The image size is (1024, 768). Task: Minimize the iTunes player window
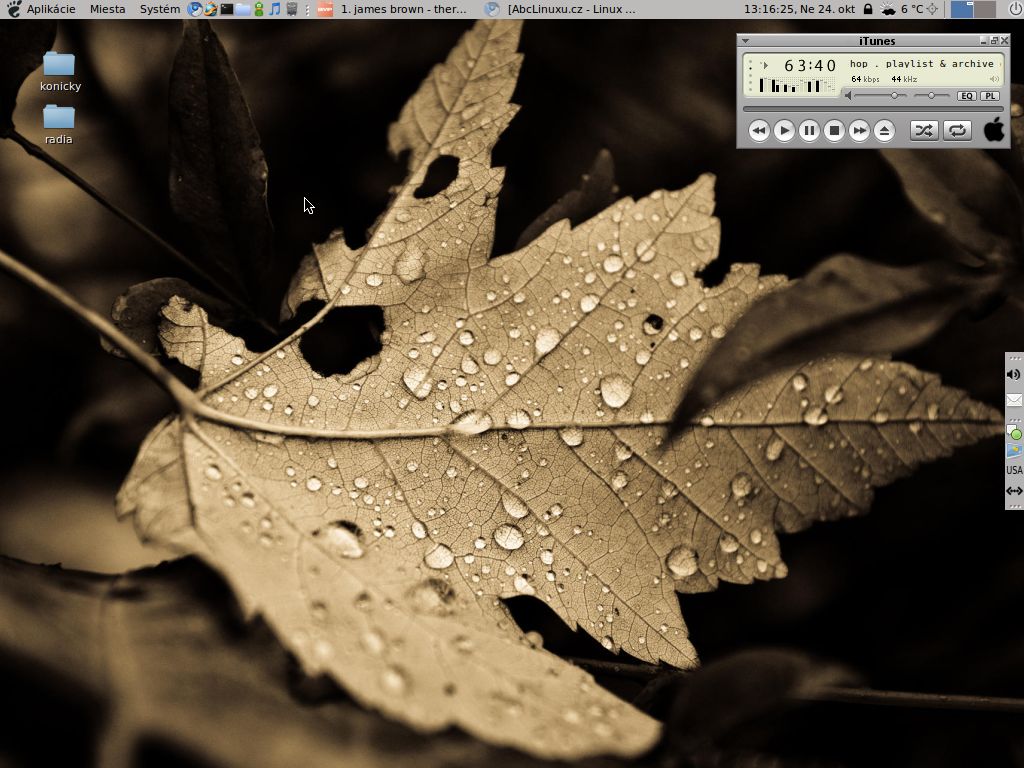point(984,40)
